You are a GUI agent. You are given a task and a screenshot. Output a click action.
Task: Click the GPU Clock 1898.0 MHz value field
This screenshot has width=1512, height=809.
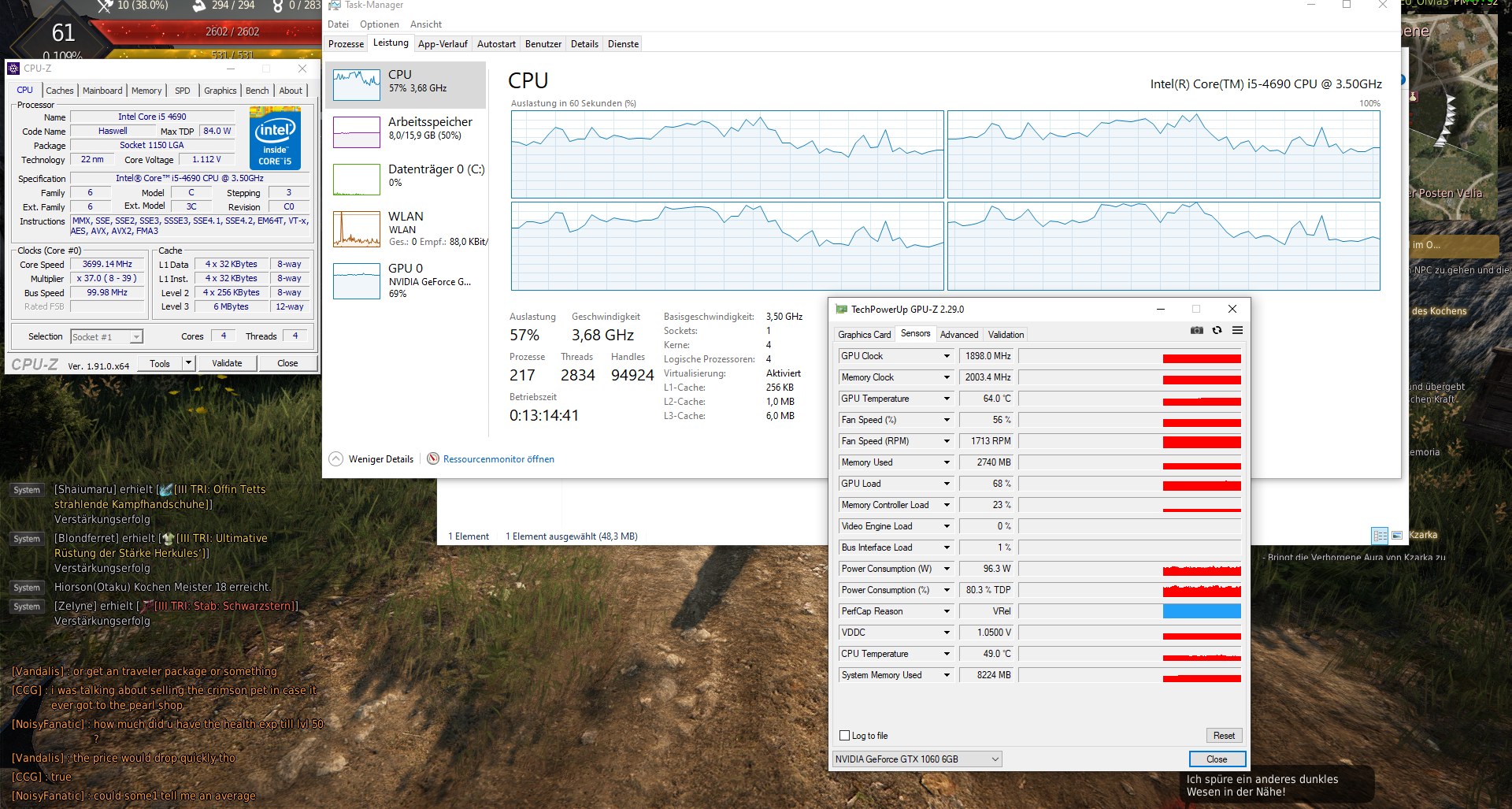[987, 356]
